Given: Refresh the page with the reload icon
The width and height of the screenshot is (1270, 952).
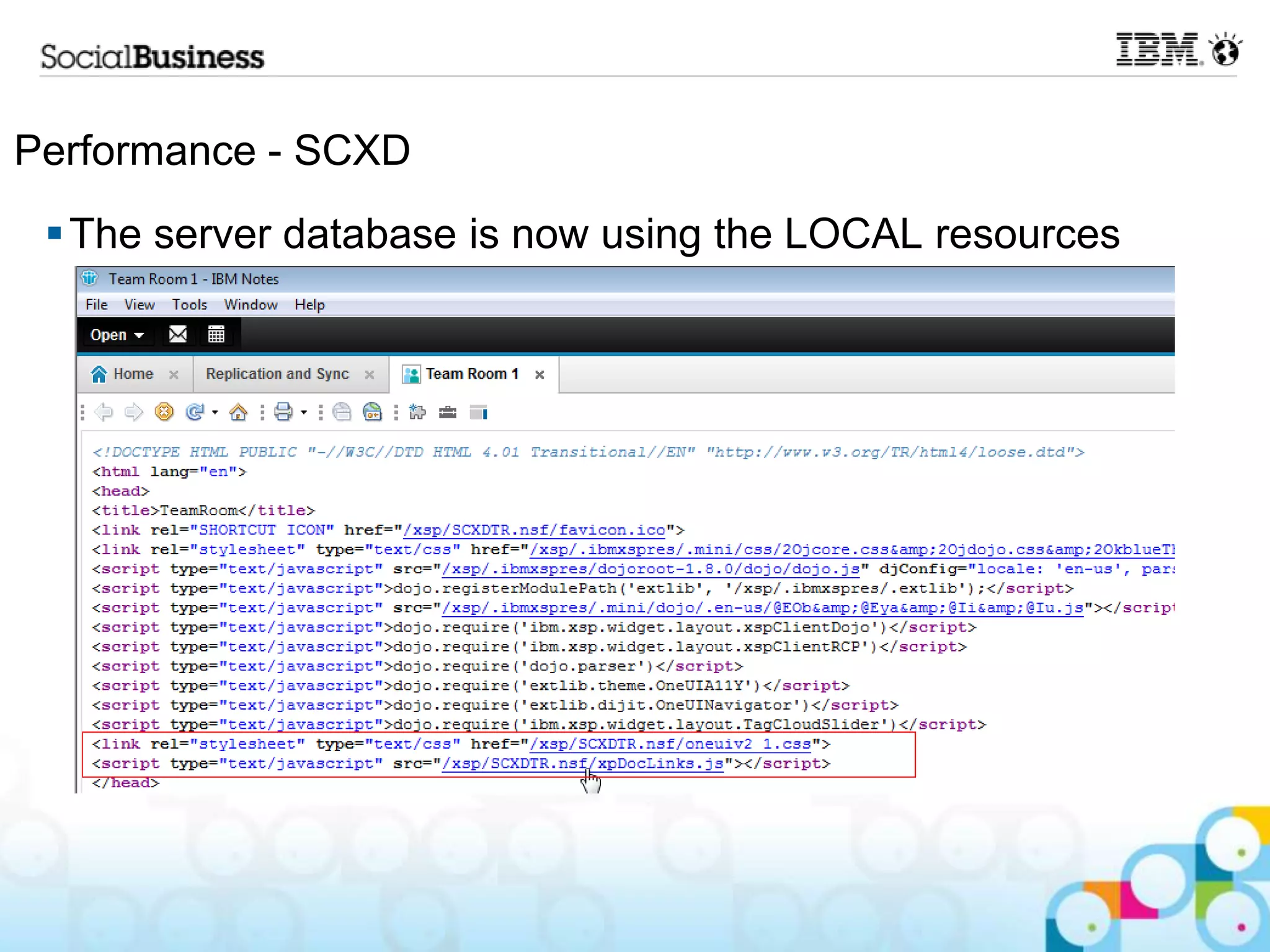Looking at the screenshot, I should click(x=195, y=412).
